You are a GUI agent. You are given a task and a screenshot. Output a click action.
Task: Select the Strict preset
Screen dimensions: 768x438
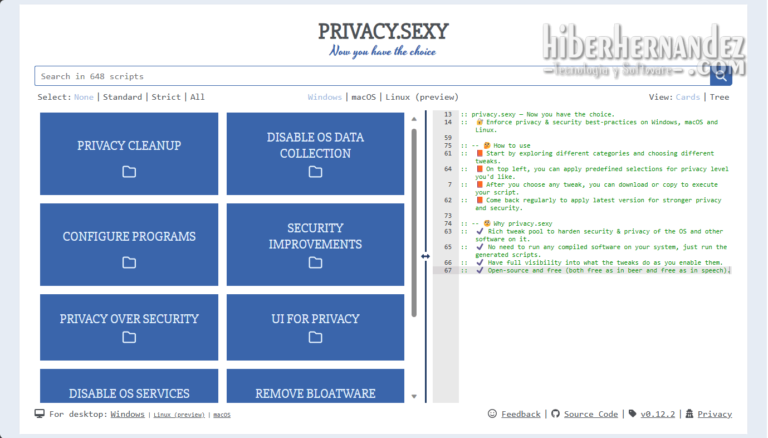167,97
